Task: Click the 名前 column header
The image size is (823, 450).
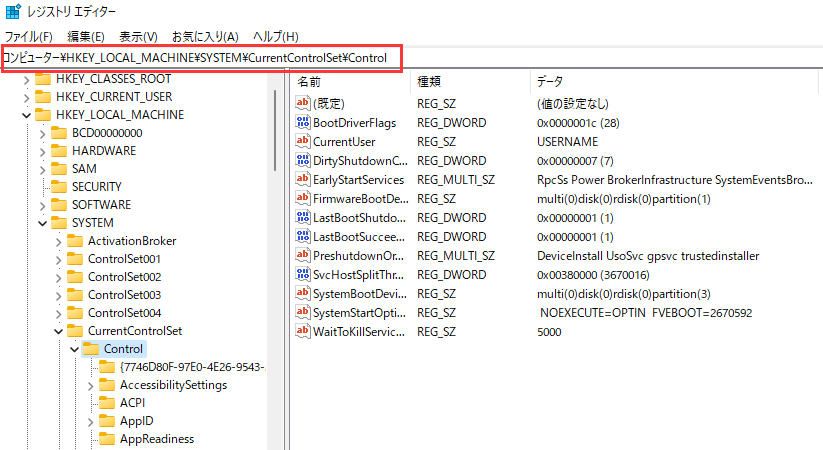Action: 310,81
